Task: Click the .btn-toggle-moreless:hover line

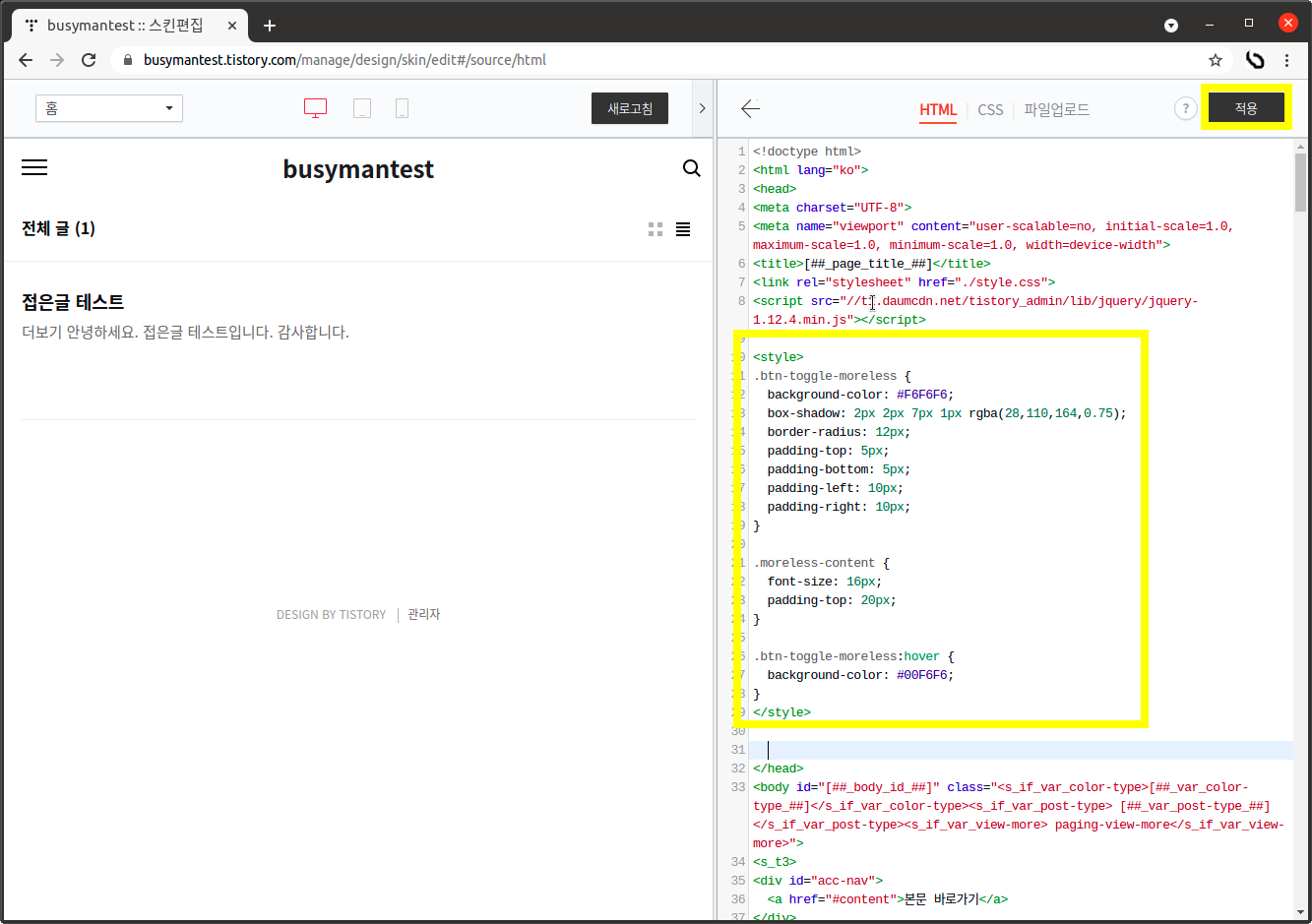Action: pyautogui.click(x=854, y=656)
